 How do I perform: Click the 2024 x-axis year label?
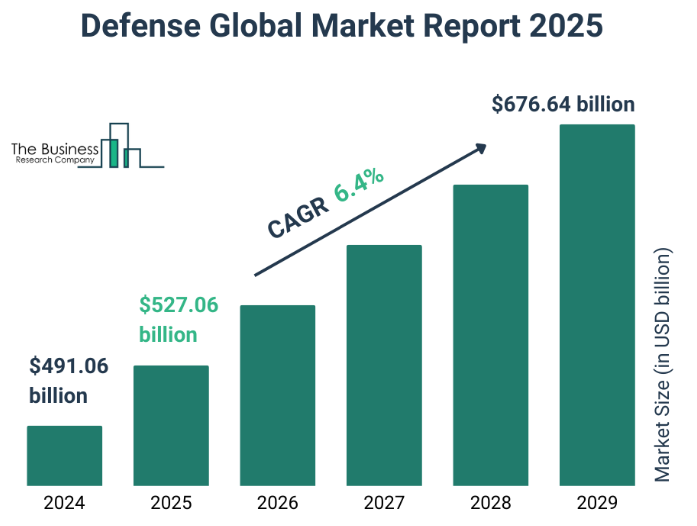pos(64,503)
